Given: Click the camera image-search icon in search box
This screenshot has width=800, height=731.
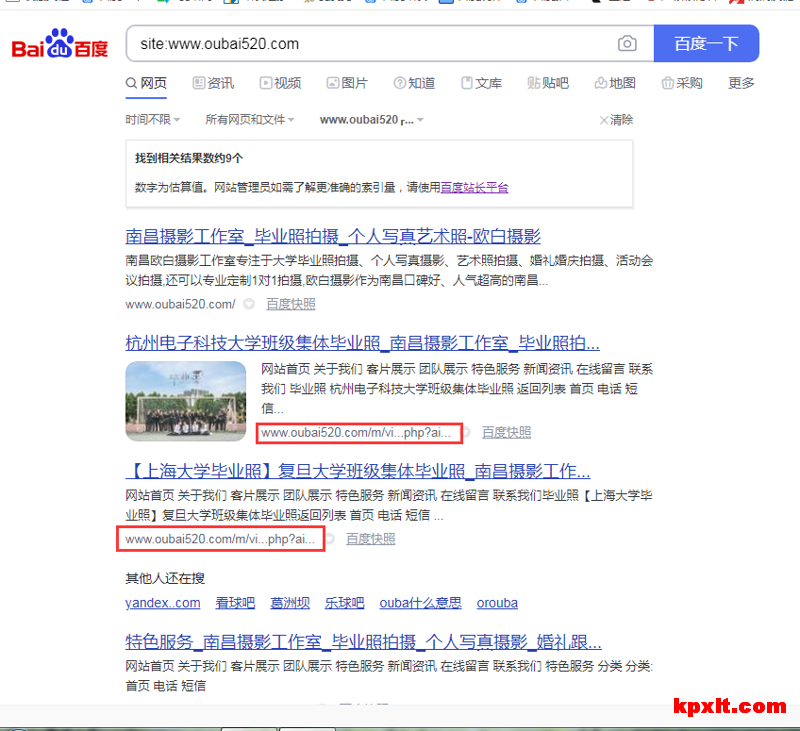Looking at the screenshot, I should pos(627,44).
